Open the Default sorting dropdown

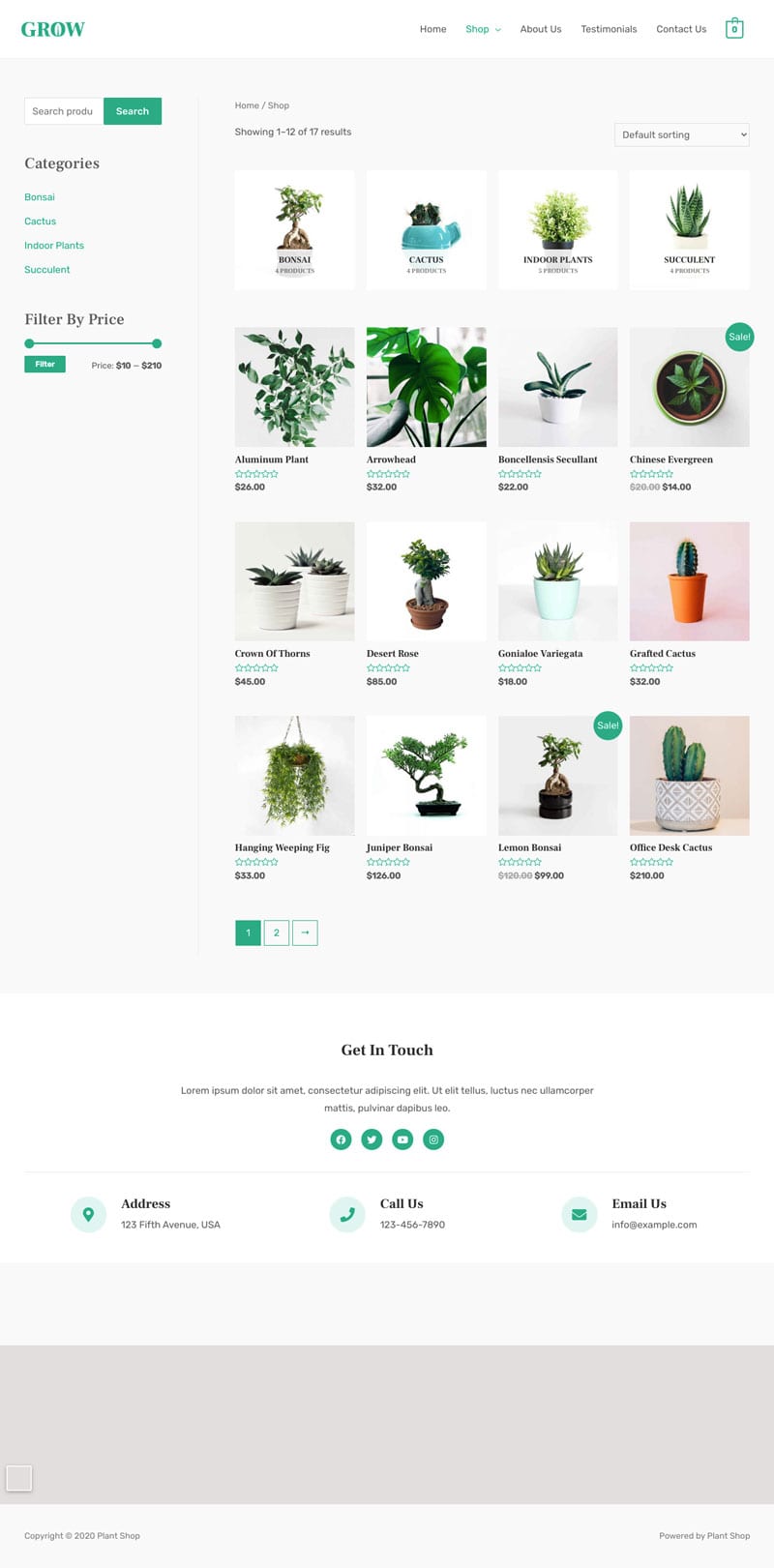682,134
